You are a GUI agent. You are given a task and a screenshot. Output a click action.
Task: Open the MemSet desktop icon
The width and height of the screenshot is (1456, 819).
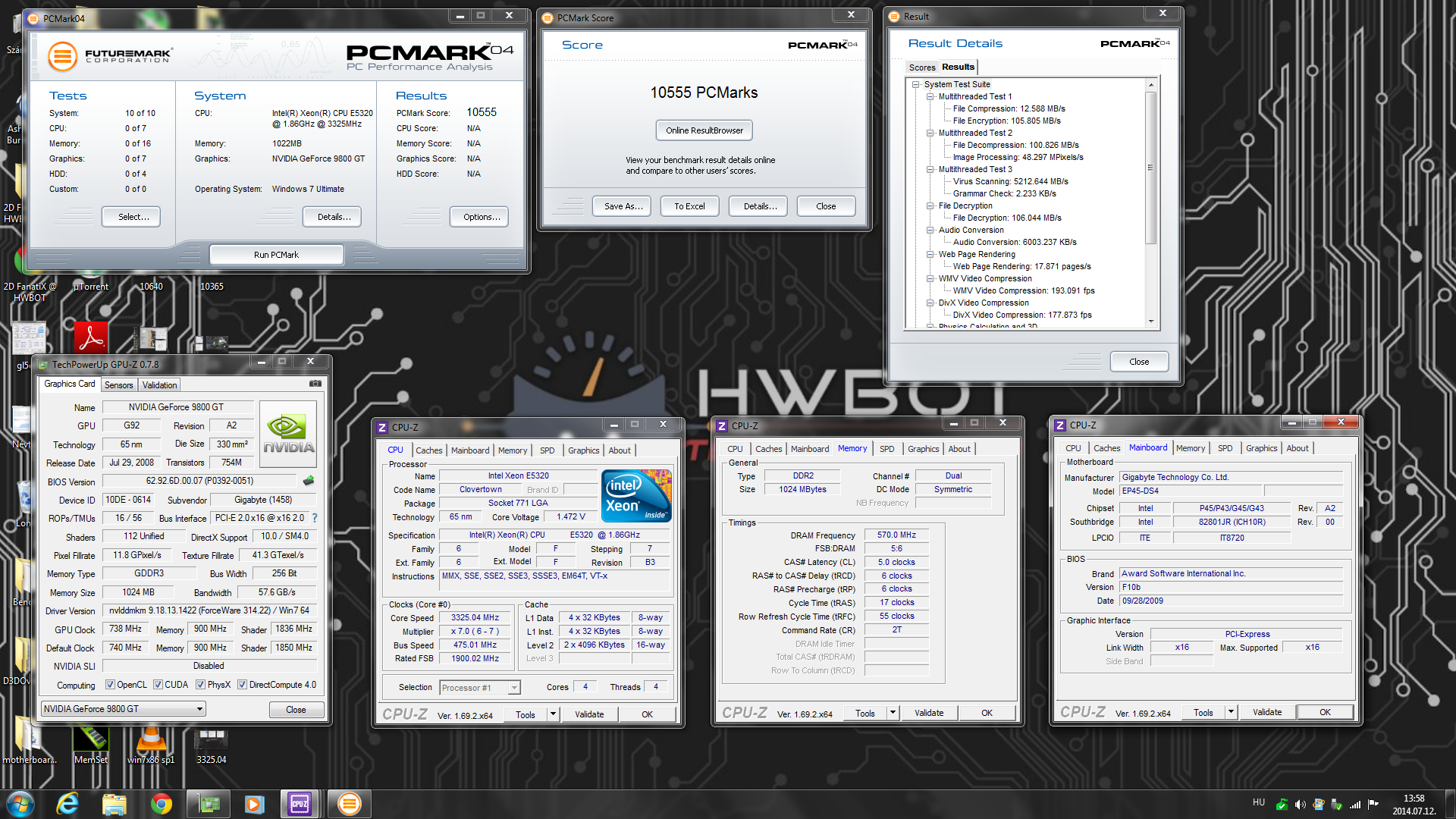[x=91, y=745]
